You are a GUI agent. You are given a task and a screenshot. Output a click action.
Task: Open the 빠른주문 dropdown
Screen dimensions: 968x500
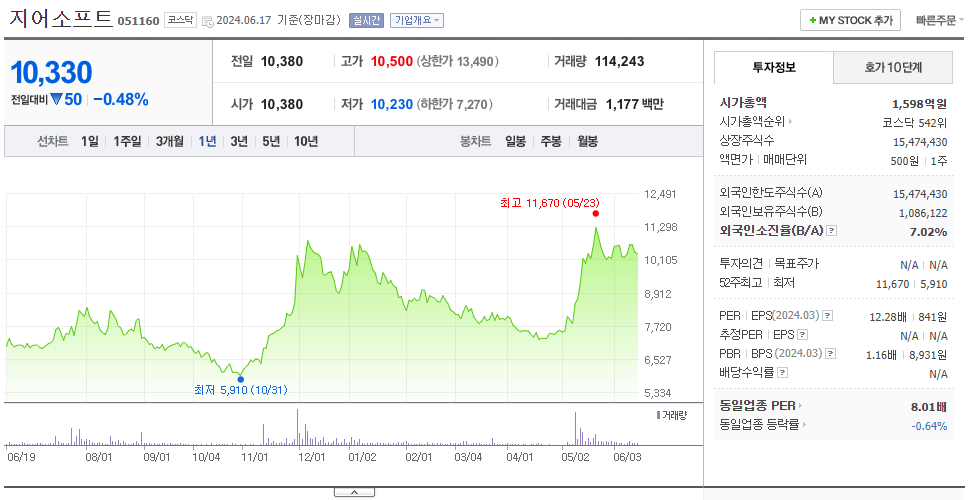(940, 20)
